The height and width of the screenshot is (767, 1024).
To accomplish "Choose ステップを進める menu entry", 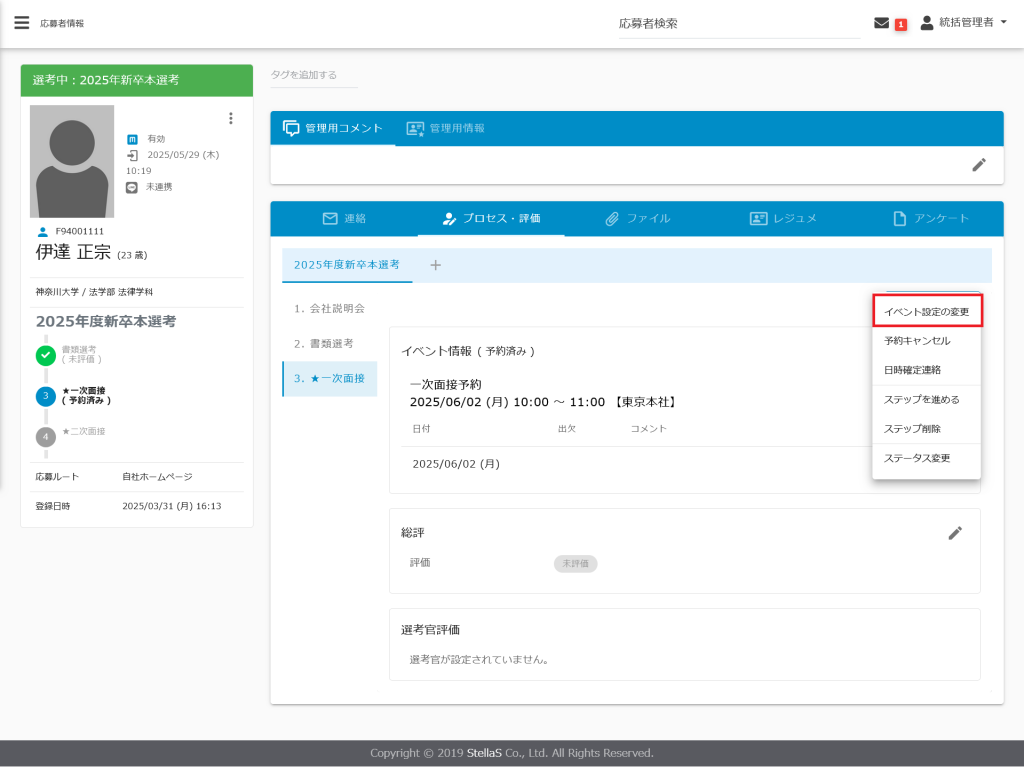I will pos(921,400).
